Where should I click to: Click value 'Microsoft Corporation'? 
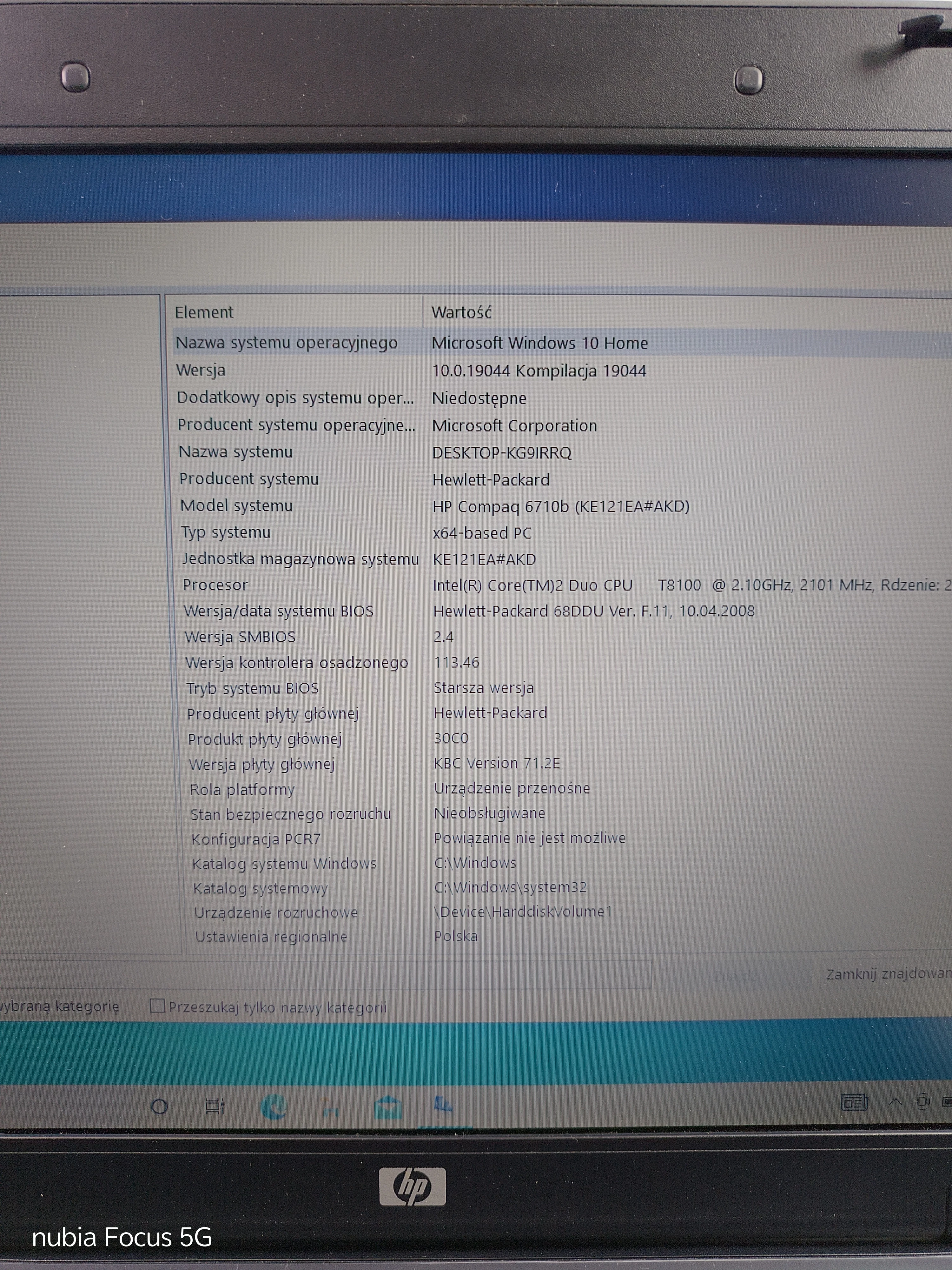pos(514,426)
